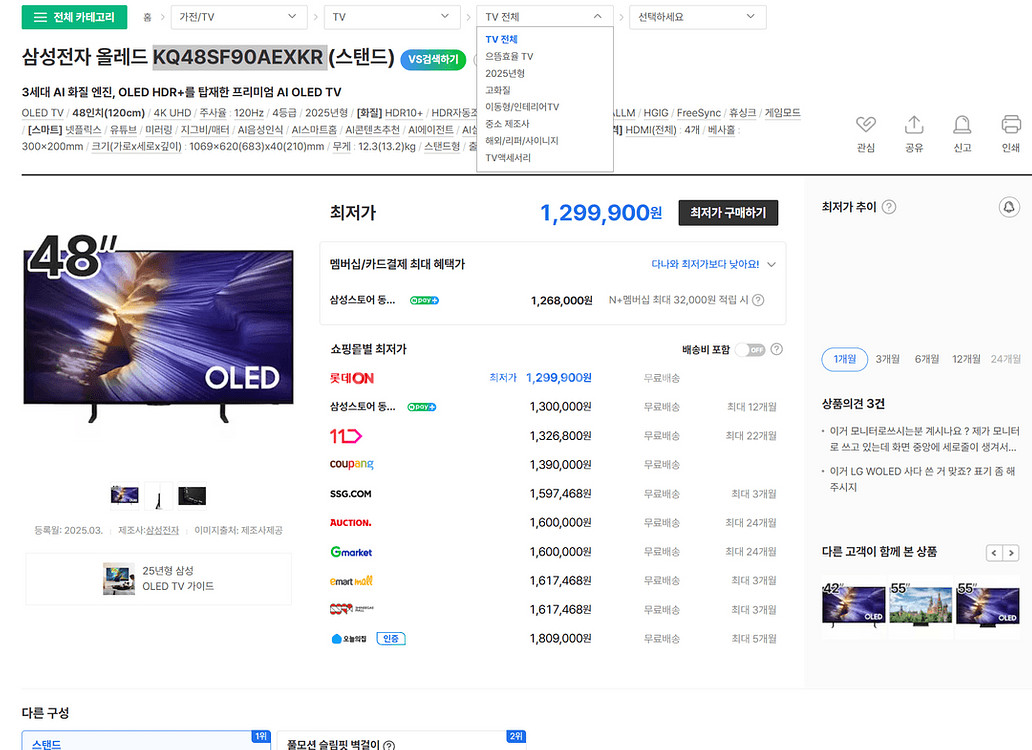Image resolution: width=1032 pixels, height=750 pixels.
Task: Click the first product thumbnail under the TV image
Action: (x=123, y=495)
